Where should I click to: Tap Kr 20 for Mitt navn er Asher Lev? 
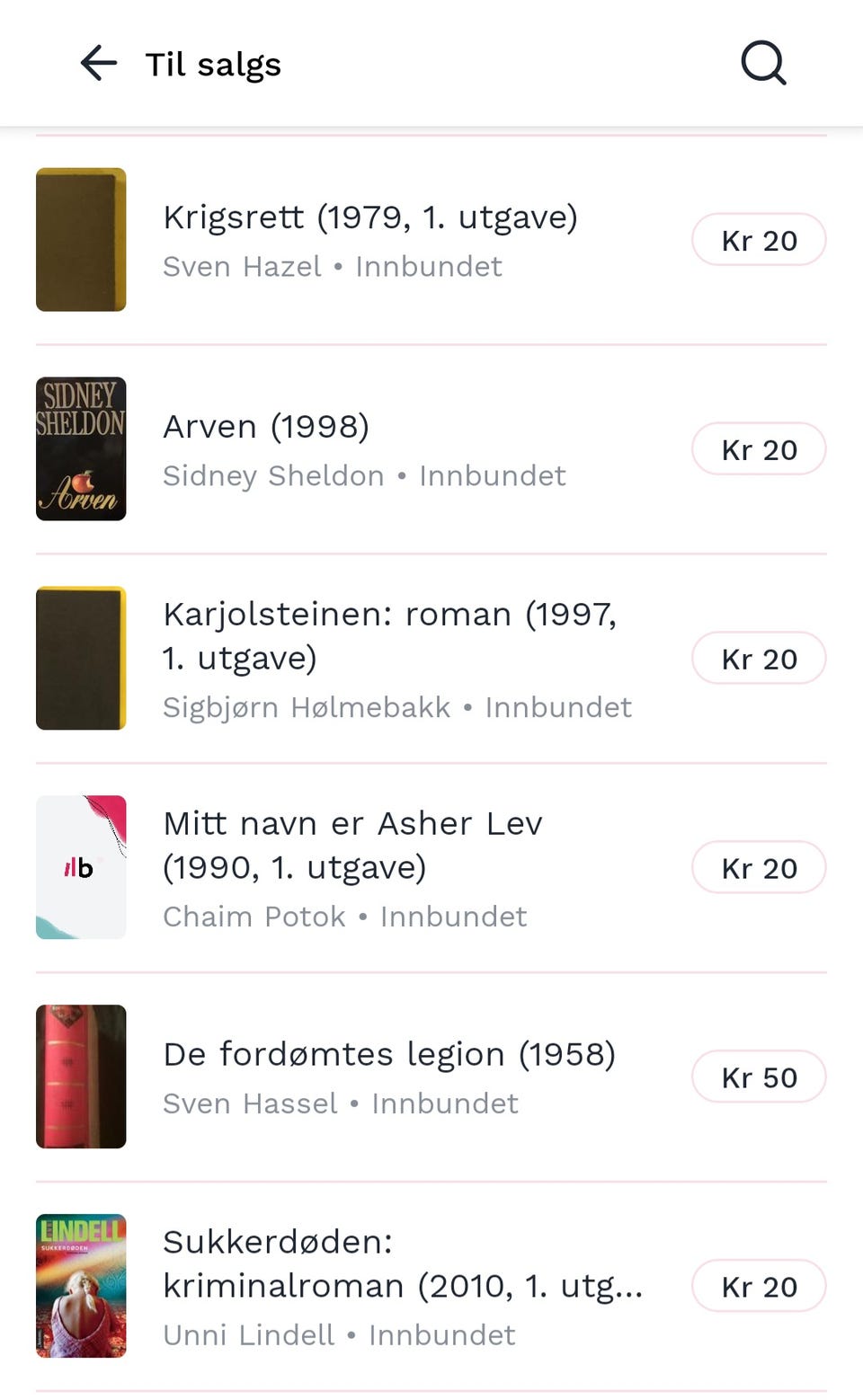point(759,868)
